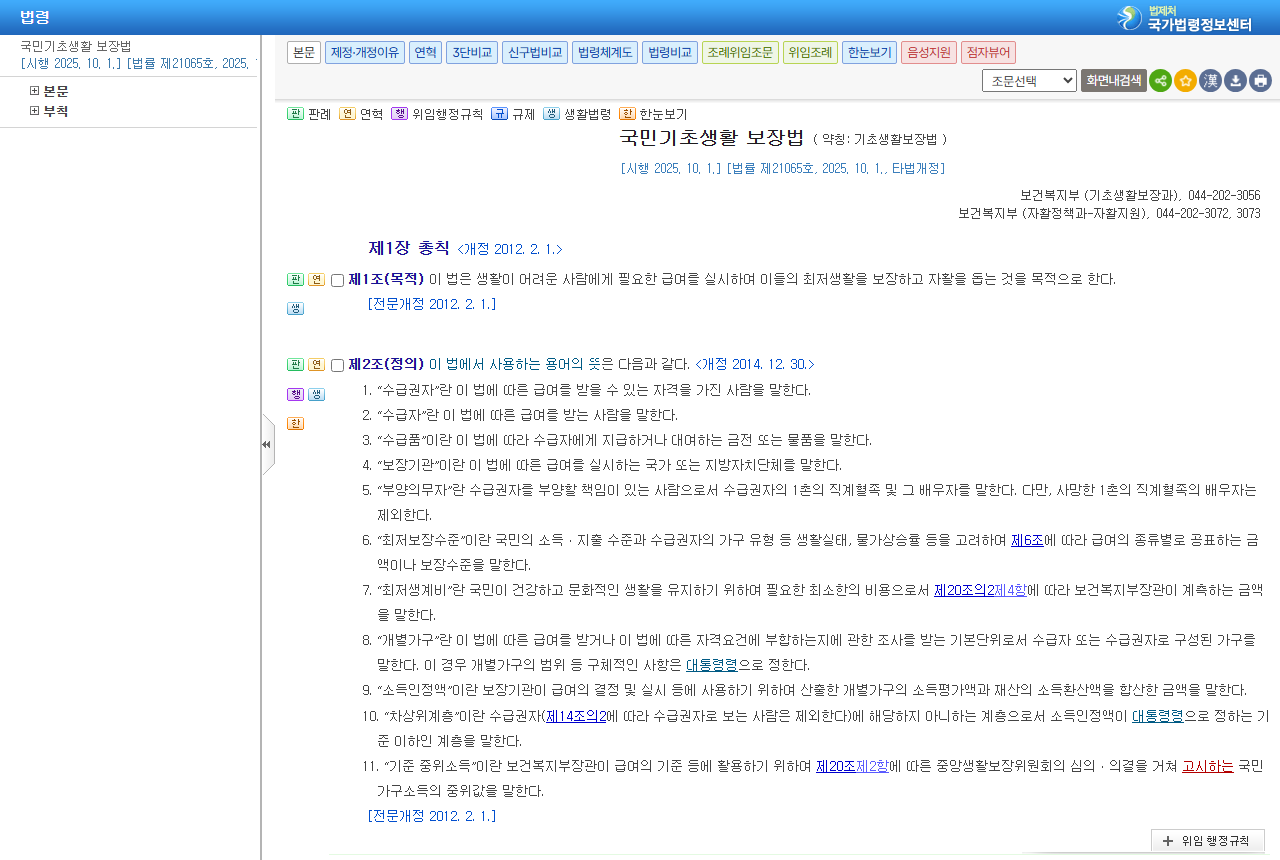The image size is (1280, 860).
Task: Click the 법제처 국가법령정보센터 logo
Action: (1185, 17)
